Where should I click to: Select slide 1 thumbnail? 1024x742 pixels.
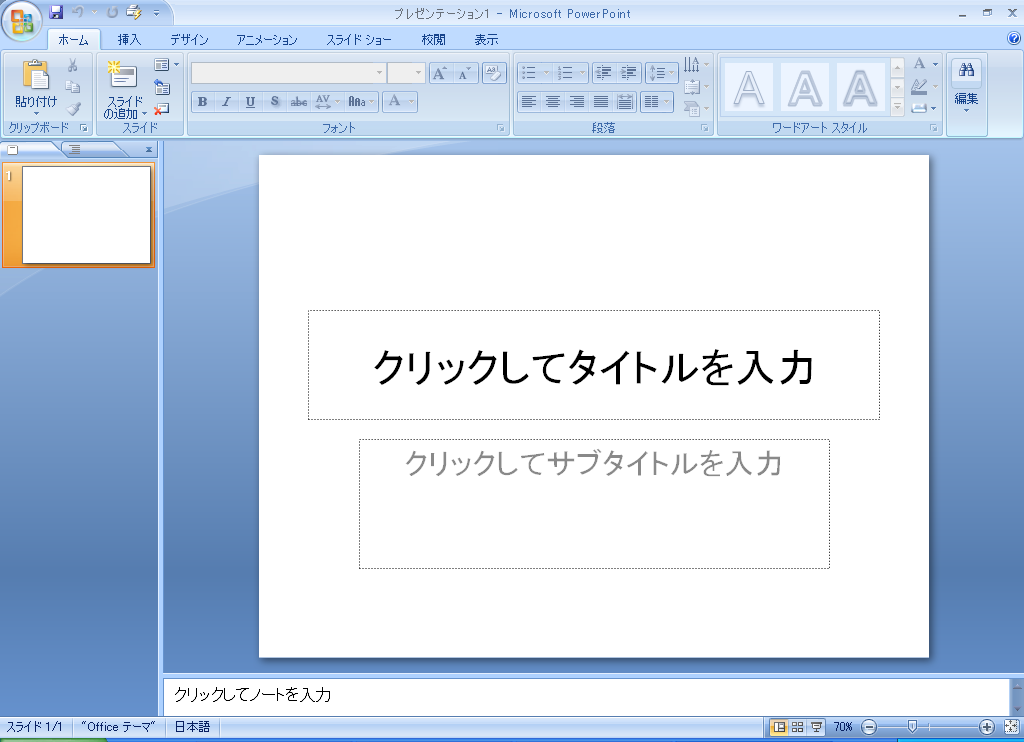click(86, 215)
